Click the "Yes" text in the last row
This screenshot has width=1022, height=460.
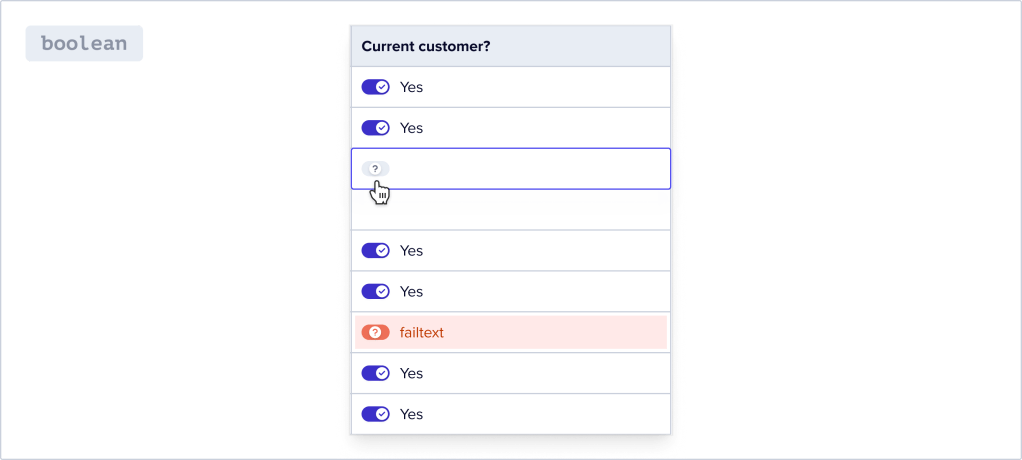point(411,414)
